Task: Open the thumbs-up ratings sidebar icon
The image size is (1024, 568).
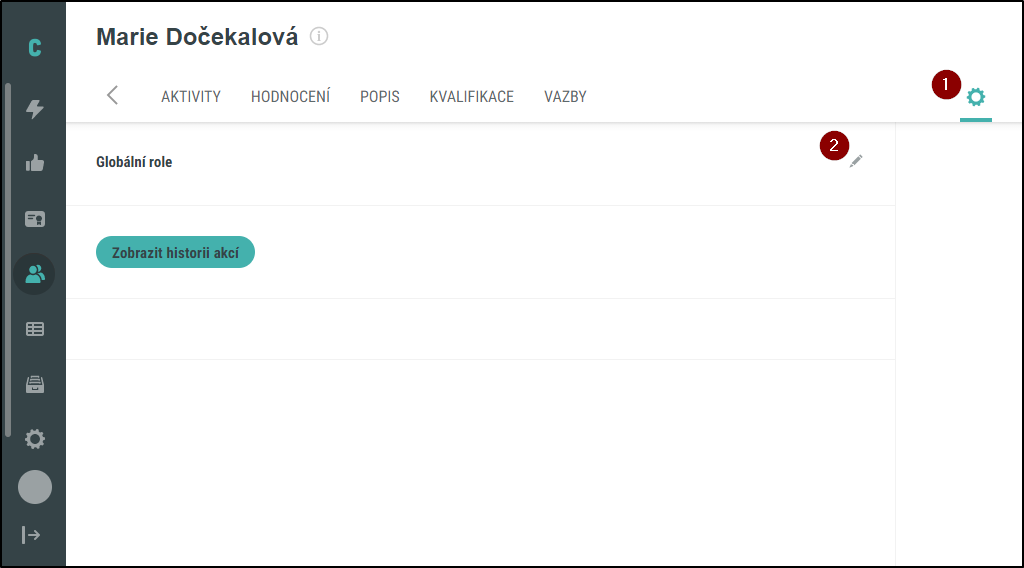Action: [35, 163]
